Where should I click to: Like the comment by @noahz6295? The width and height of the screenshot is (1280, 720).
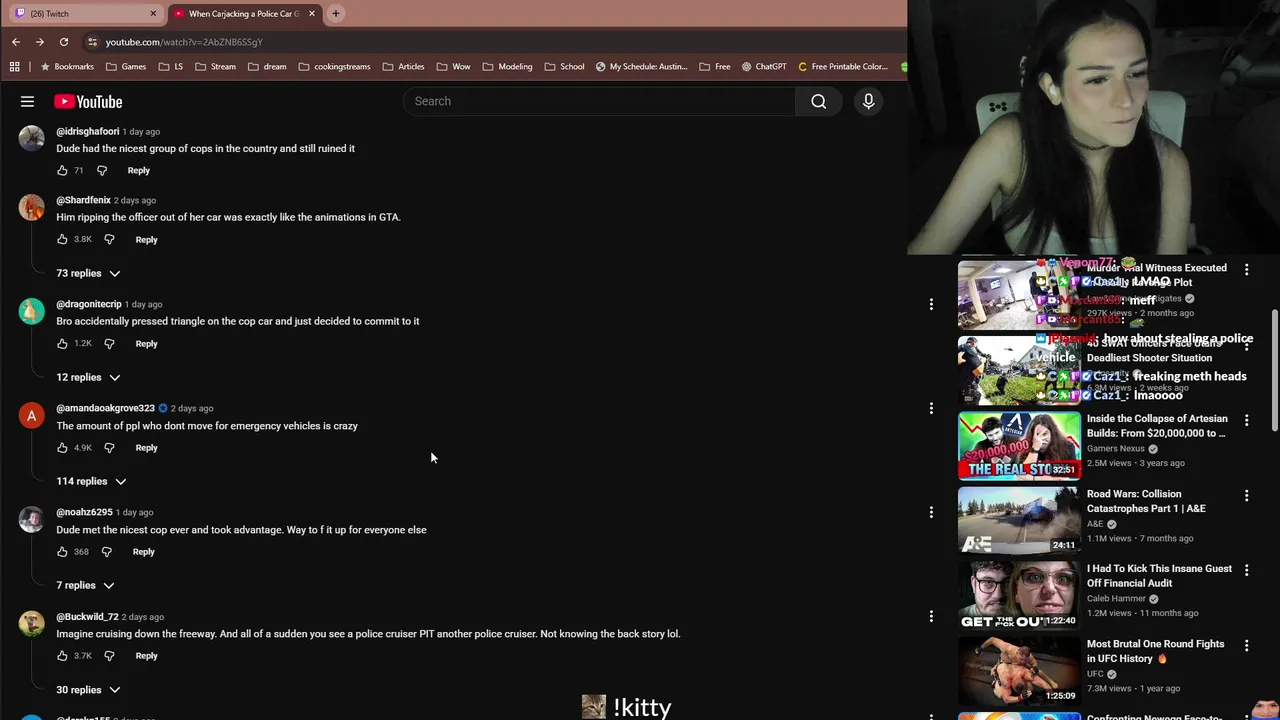pyautogui.click(x=62, y=551)
